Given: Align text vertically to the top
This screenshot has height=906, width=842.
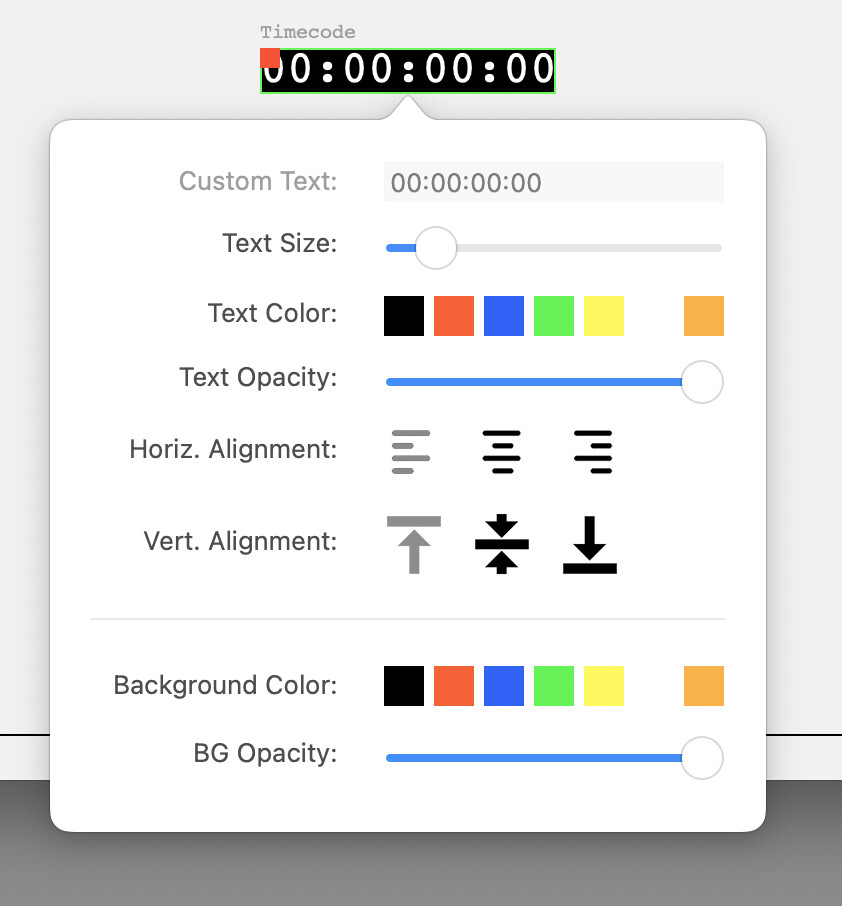Looking at the screenshot, I should click(x=413, y=544).
